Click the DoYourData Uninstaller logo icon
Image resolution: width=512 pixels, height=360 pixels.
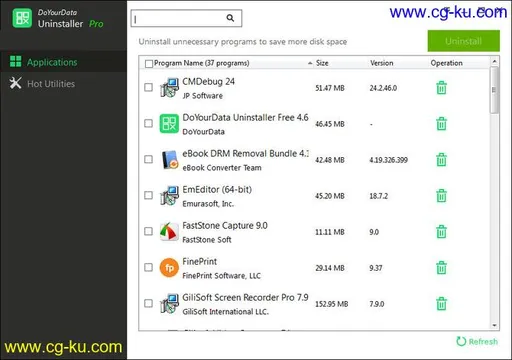point(22,18)
